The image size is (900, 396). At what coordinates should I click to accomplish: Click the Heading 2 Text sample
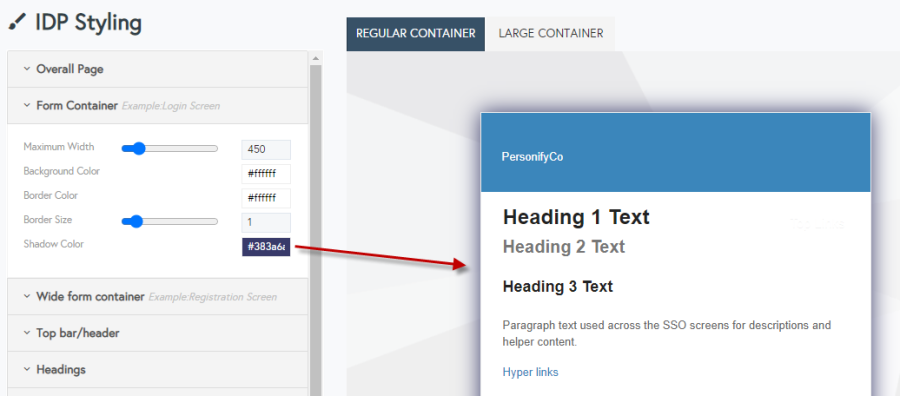(x=564, y=247)
